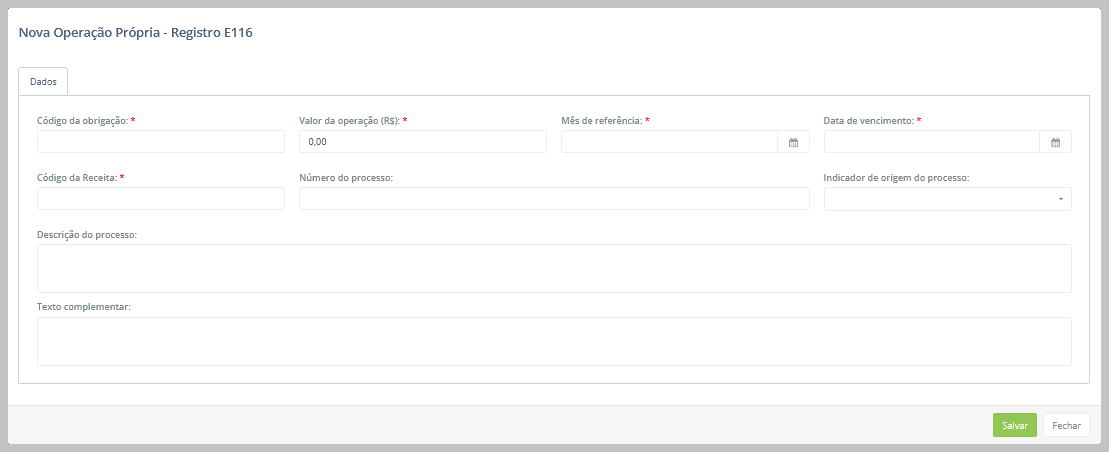
Task: Click the Indicador de origem do processo label
Action: click(x=896, y=178)
